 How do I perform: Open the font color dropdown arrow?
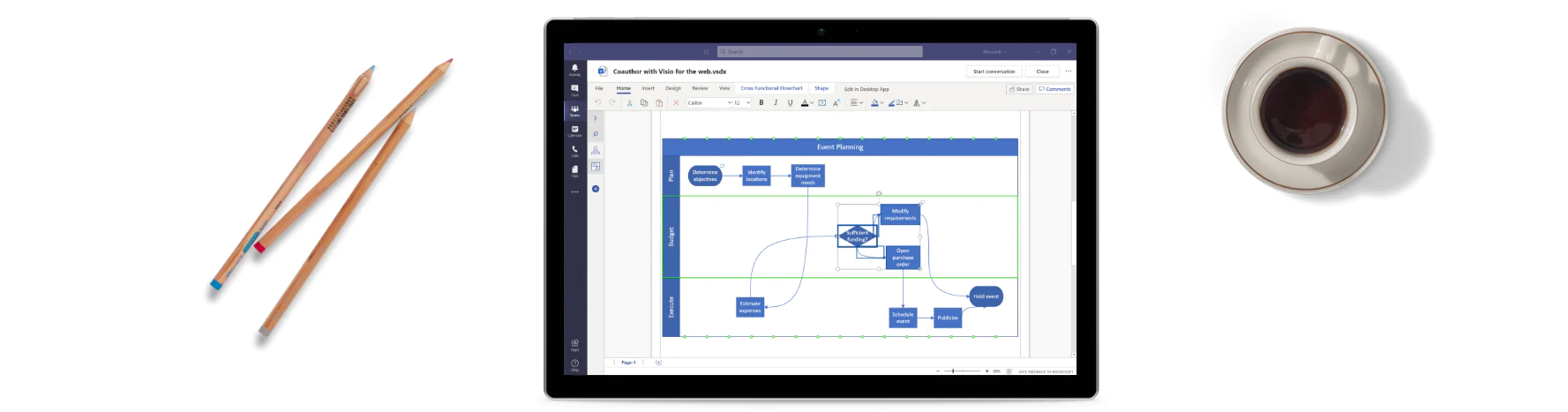[812, 103]
